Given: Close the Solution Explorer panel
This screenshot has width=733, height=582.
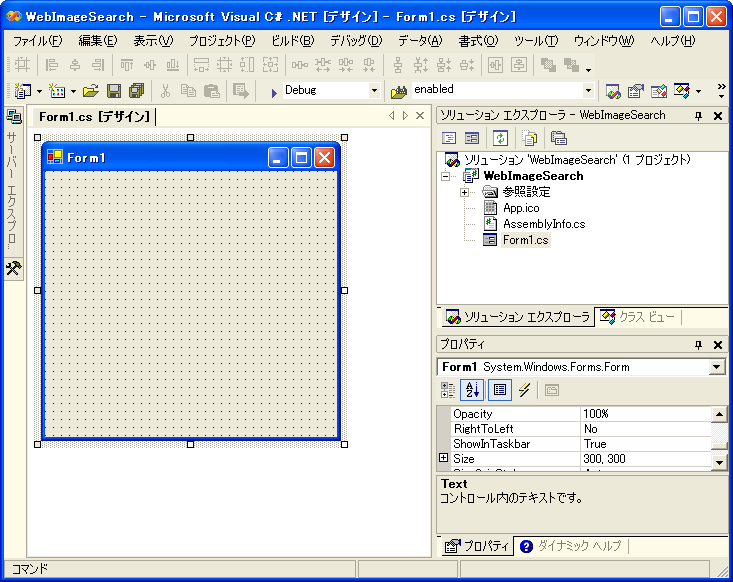Looking at the screenshot, I should [718, 116].
